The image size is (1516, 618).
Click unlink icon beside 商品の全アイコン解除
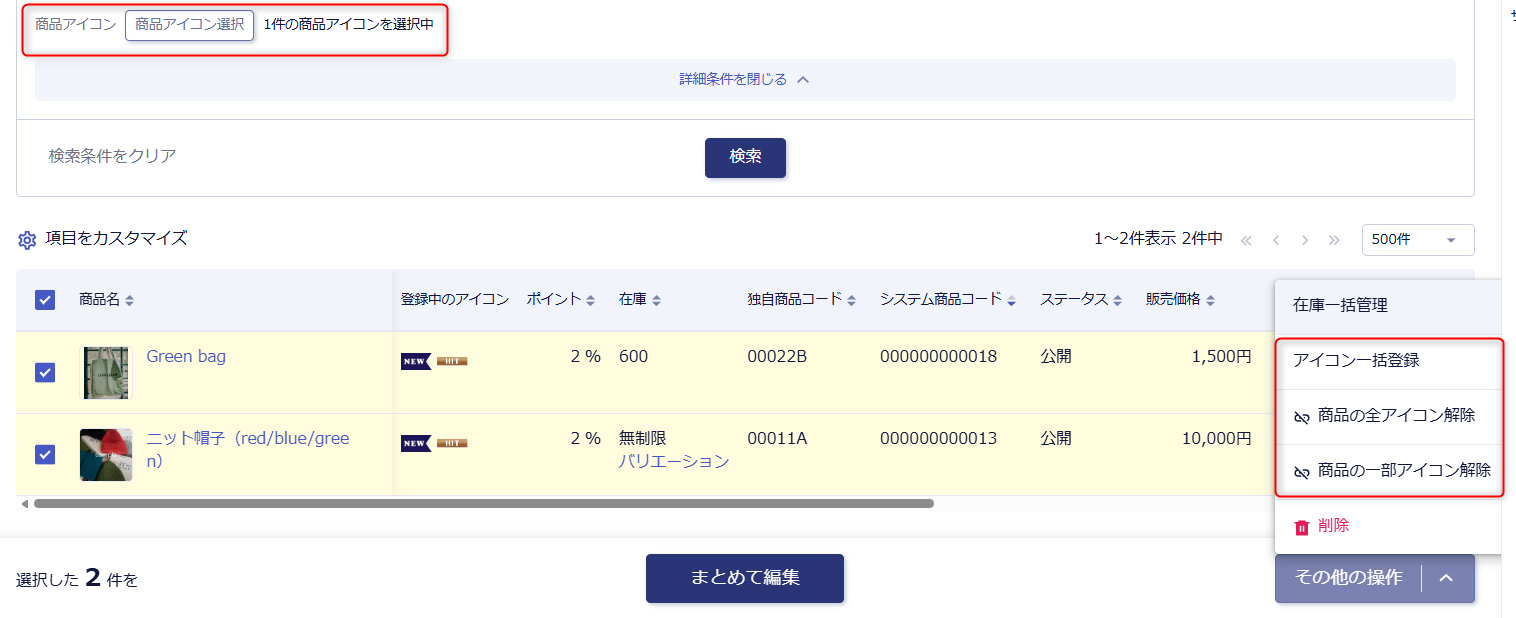click(x=1302, y=417)
